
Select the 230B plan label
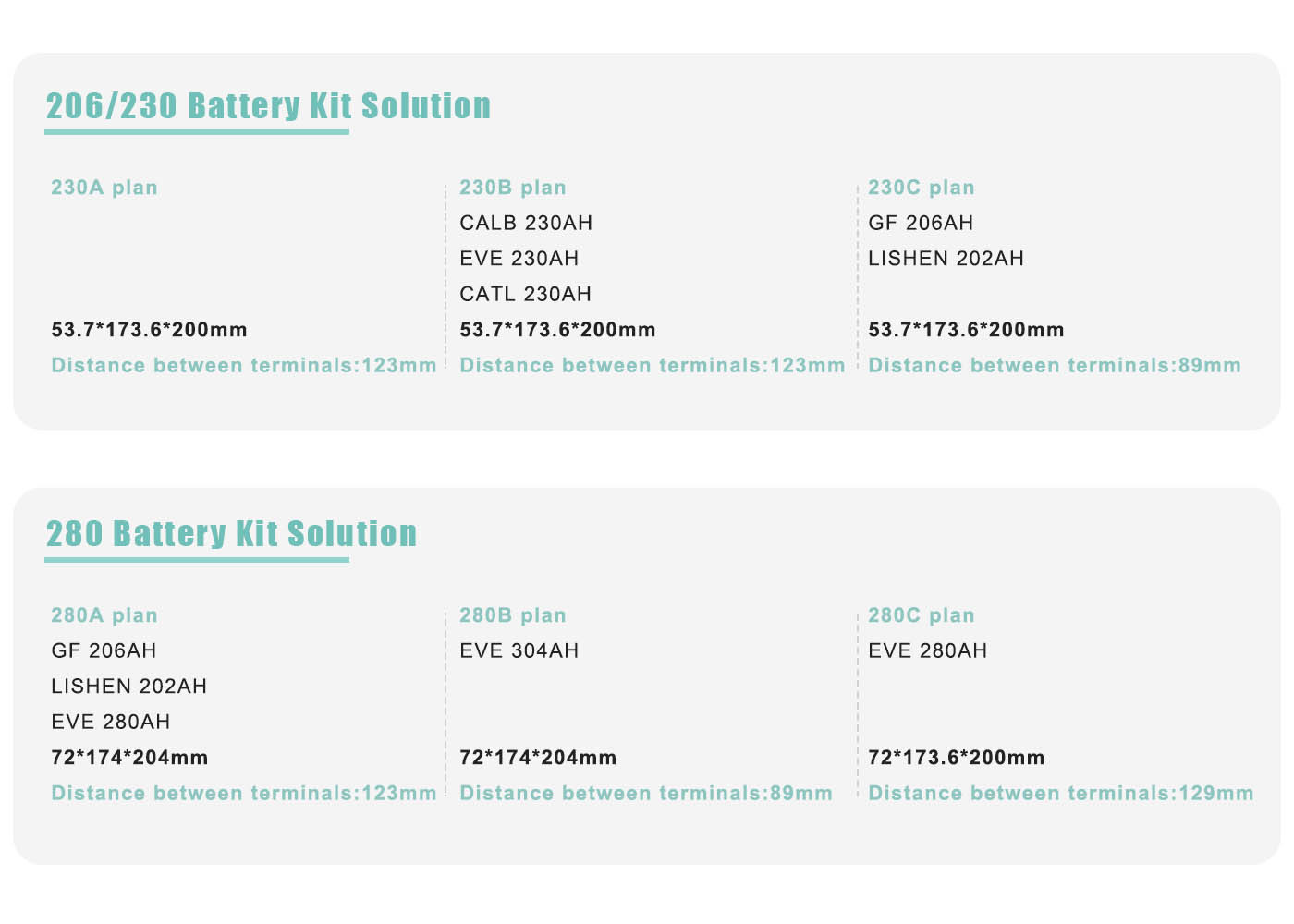tap(513, 188)
